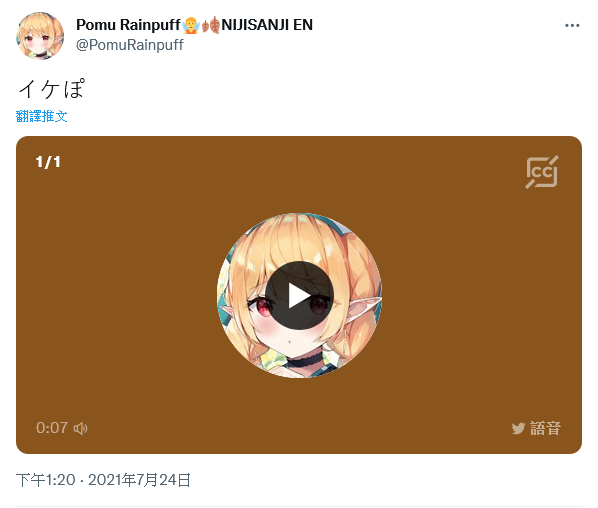
Task: Click the 0:07 duration indicator
Action: click(52, 428)
